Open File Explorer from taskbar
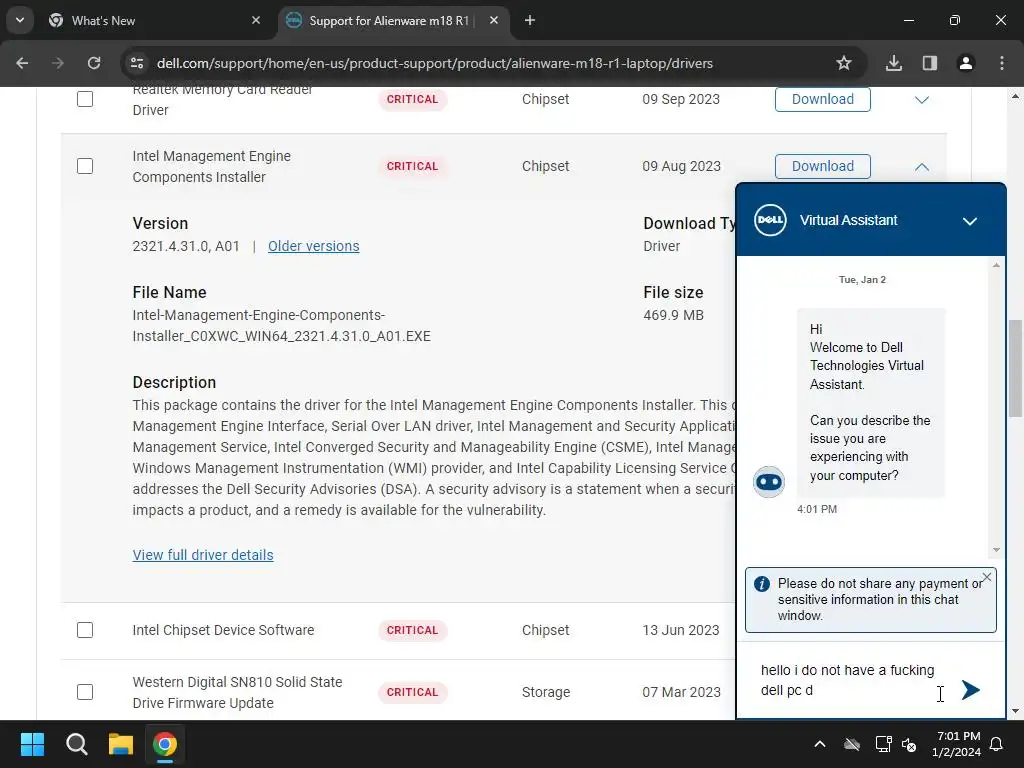This screenshot has height=768, width=1024. tap(121, 744)
